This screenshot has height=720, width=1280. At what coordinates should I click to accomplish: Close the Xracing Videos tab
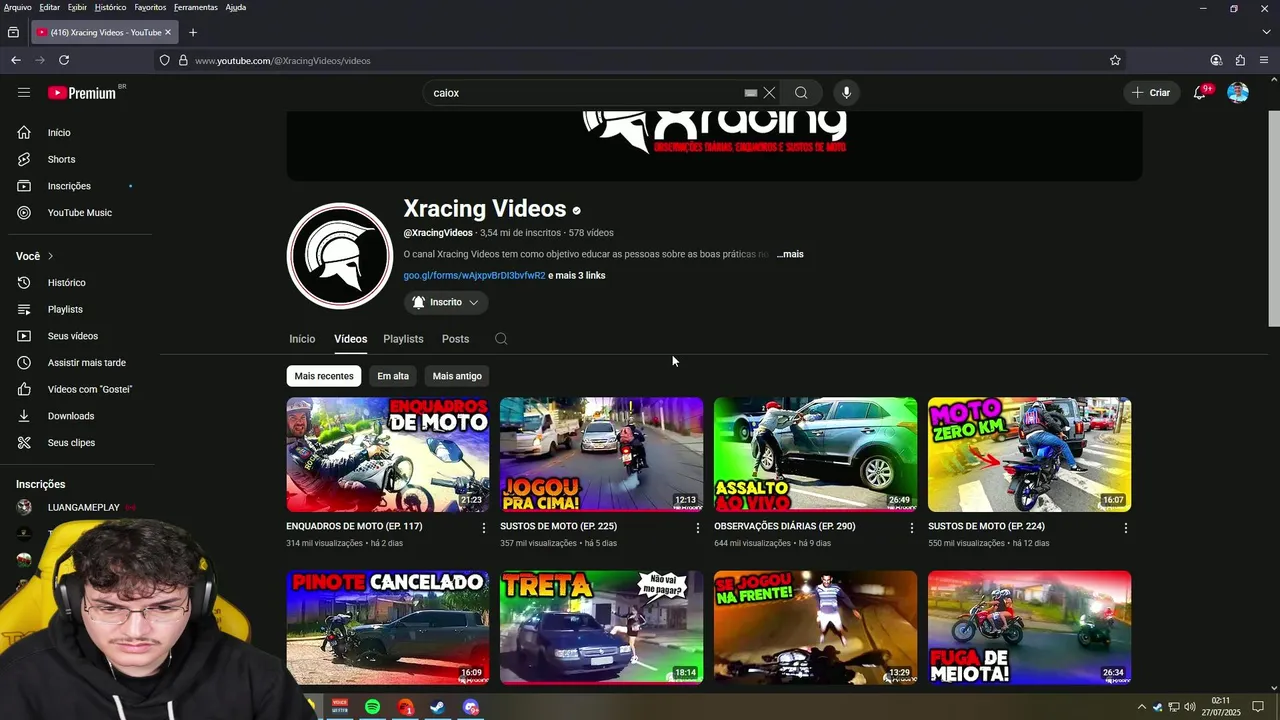point(168,32)
